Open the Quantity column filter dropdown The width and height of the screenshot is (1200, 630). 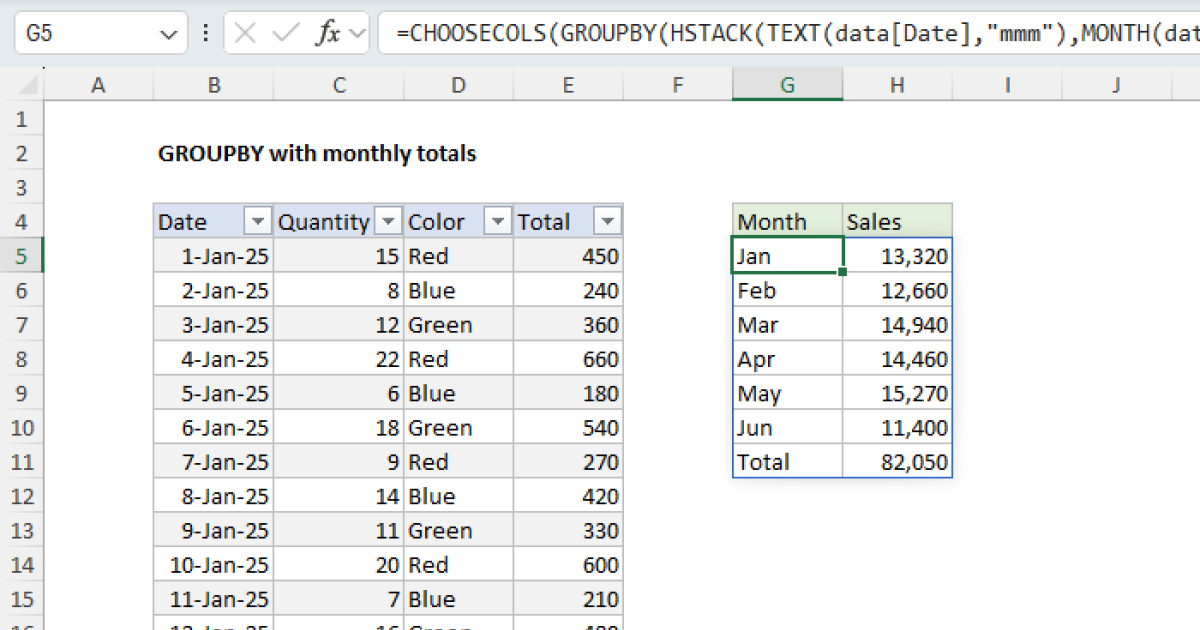coord(388,221)
